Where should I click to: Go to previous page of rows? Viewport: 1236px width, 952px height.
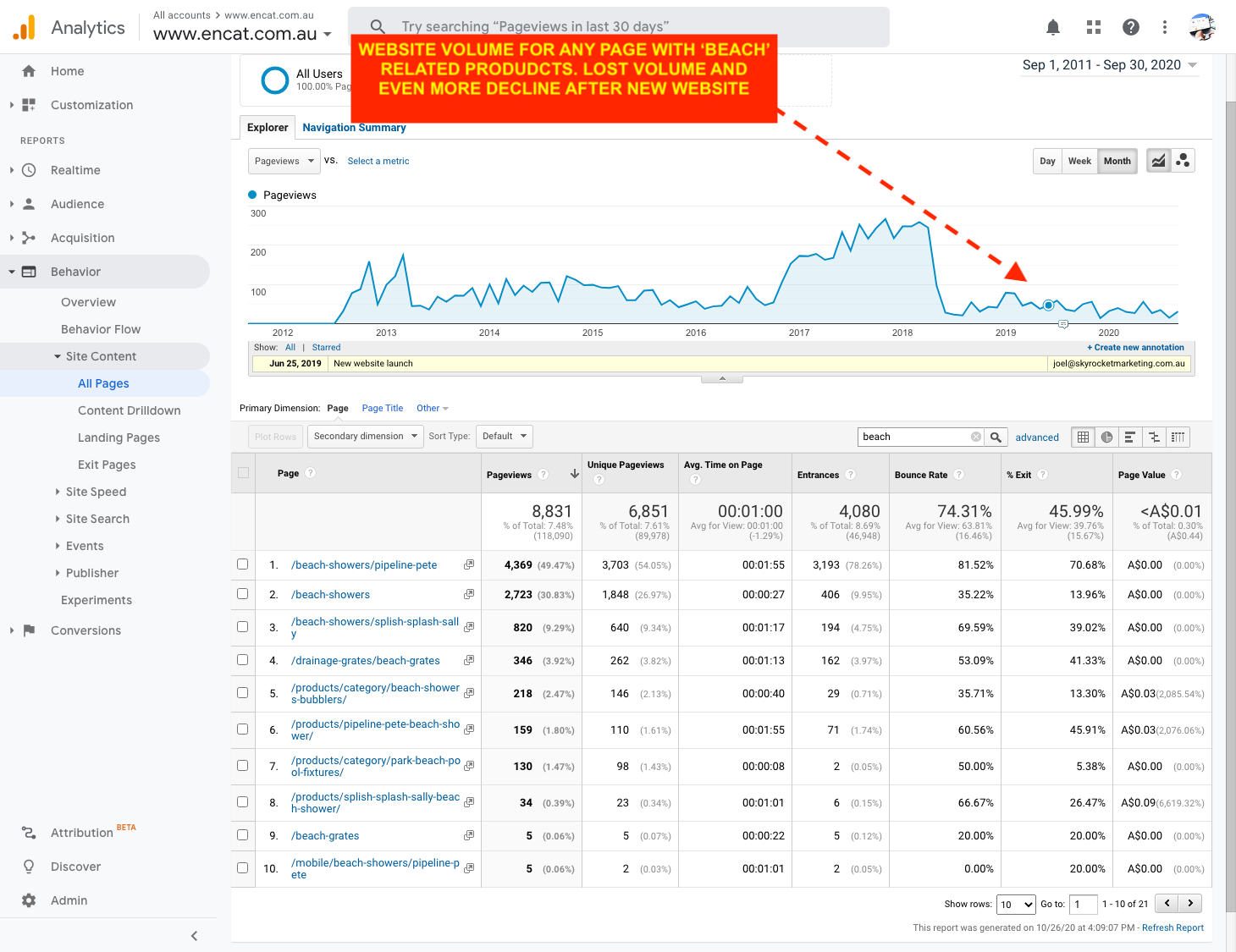(x=1167, y=904)
